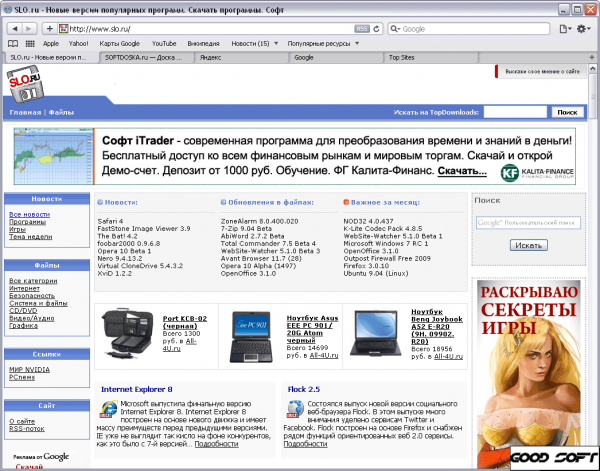This screenshot has width=600, height=471.
Task: Reload the page with the refresh icon
Action: [x=377, y=29]
